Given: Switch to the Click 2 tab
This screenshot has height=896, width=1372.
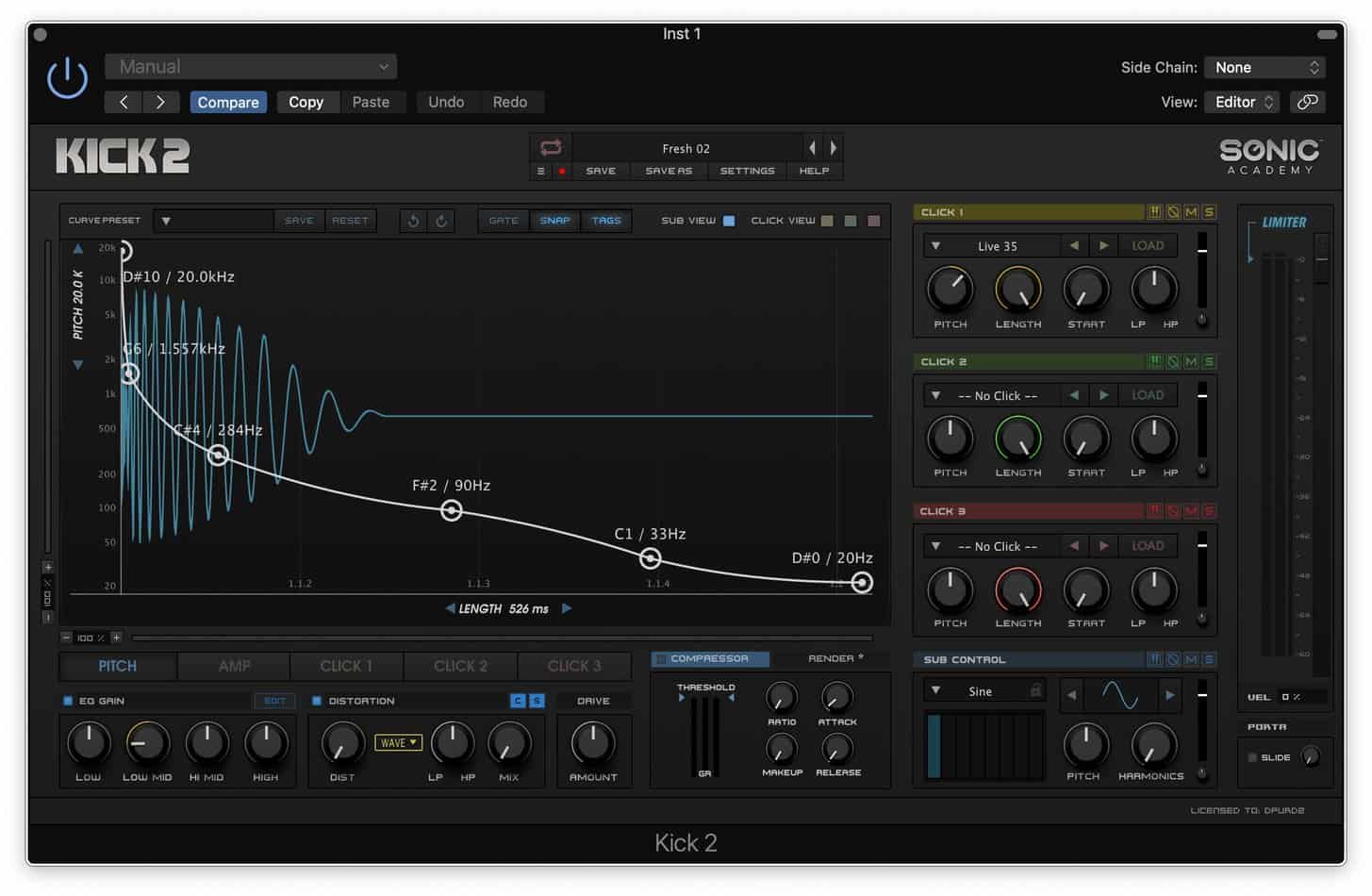Looking at the screenshot, I should coord(460,666).
